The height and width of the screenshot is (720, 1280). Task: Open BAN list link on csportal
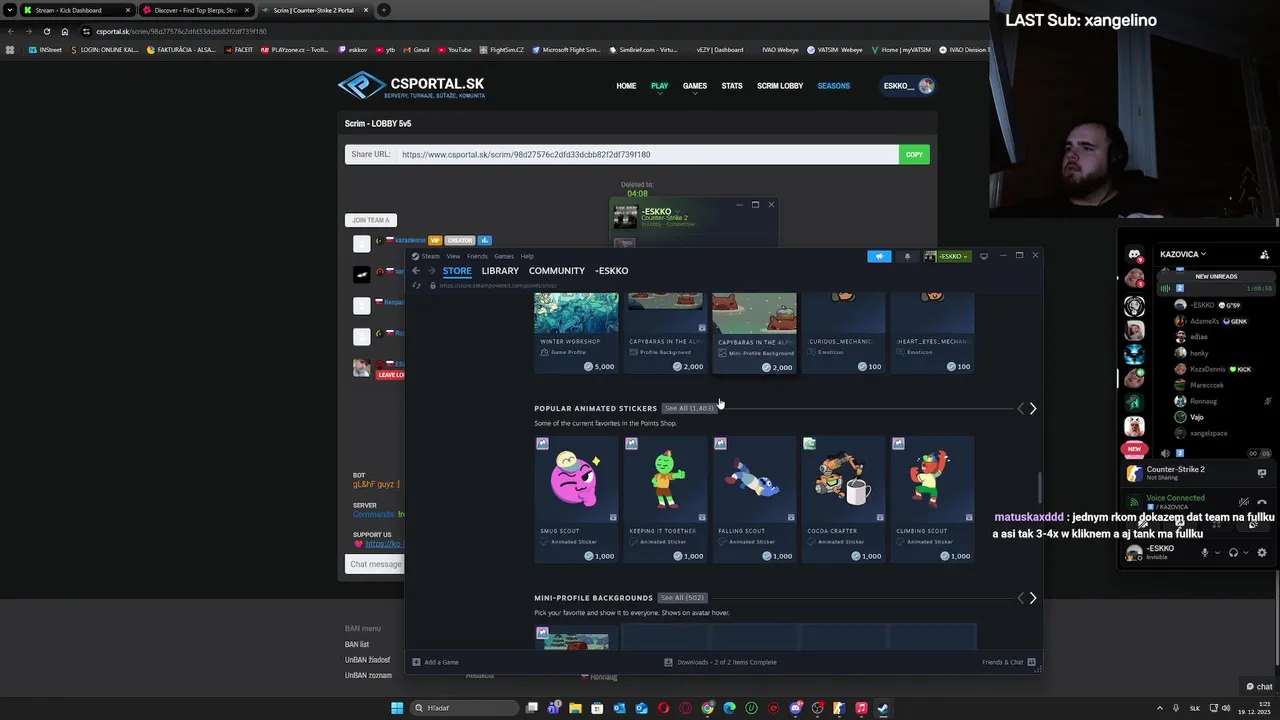click(357, 645)
